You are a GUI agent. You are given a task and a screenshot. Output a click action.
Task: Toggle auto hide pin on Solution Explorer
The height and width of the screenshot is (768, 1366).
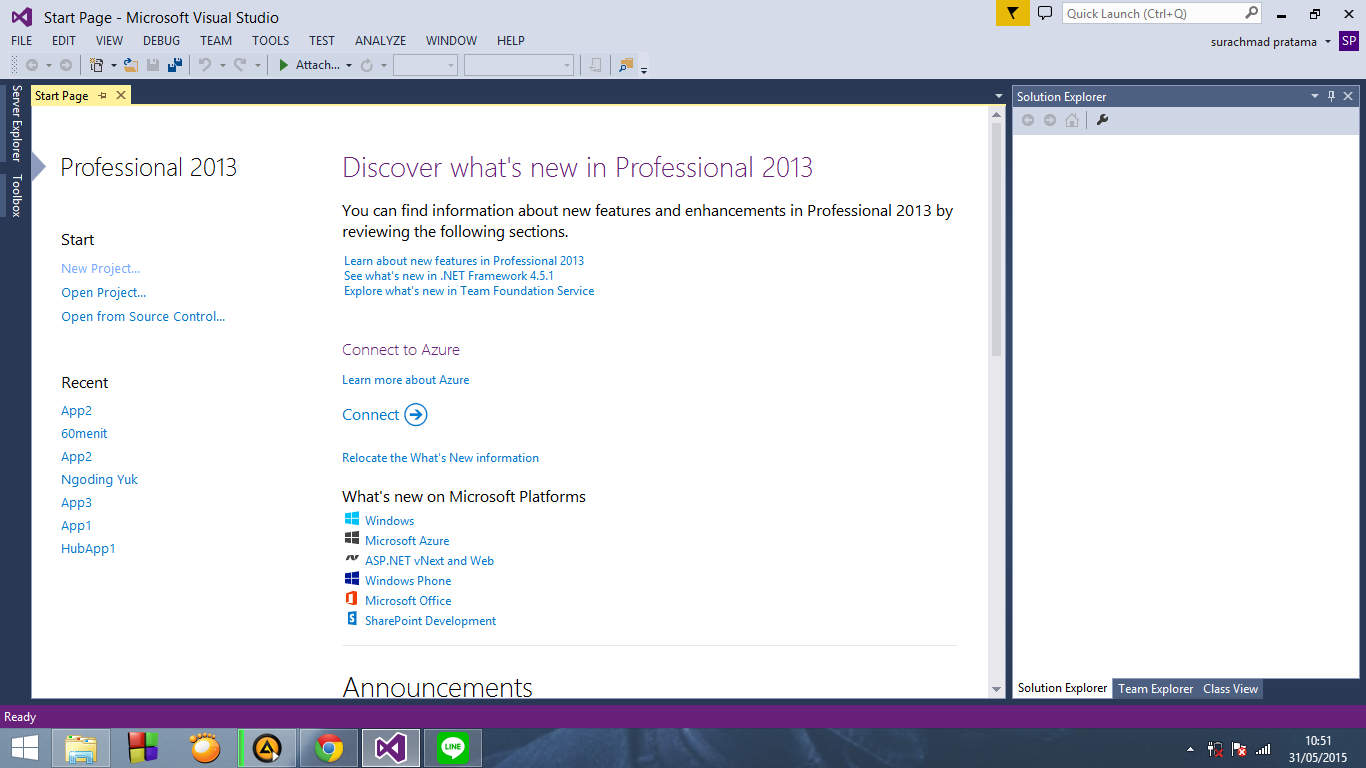point(1331,96)
